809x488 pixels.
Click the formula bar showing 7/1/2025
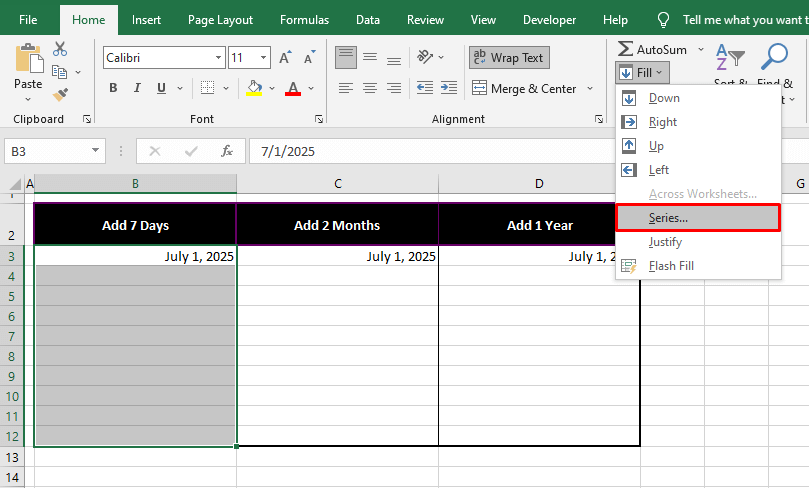tap(432, 151)
